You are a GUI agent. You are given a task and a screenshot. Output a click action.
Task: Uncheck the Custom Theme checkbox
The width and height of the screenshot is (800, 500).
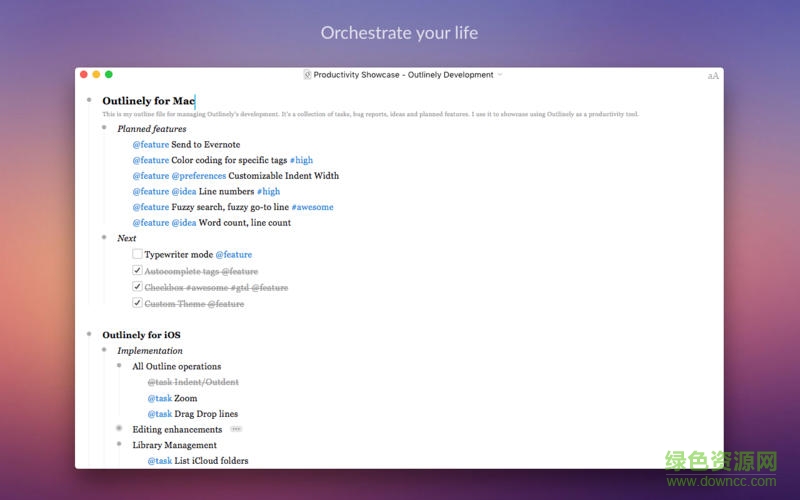tap(137, 302)
